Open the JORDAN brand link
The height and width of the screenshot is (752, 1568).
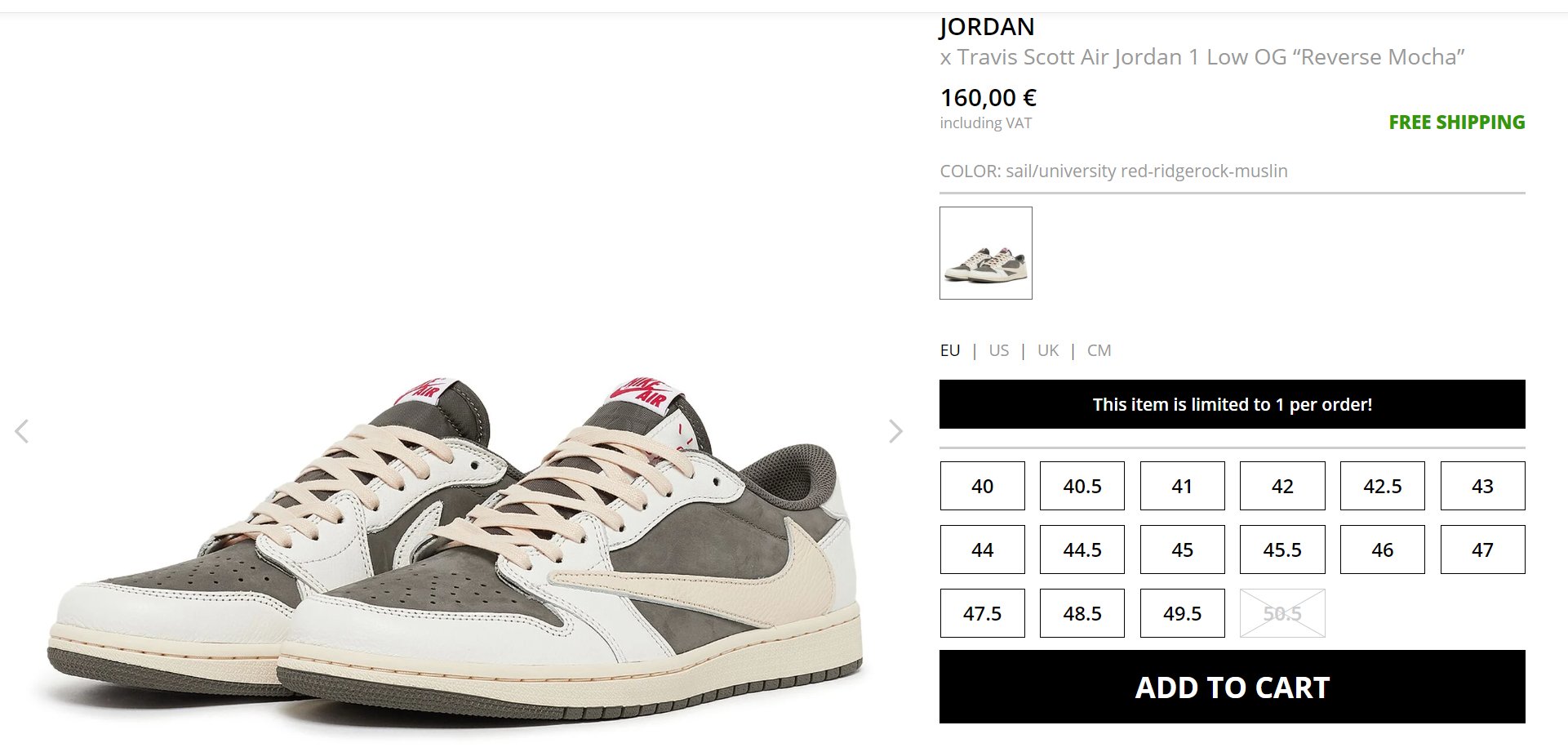(987, 27)
